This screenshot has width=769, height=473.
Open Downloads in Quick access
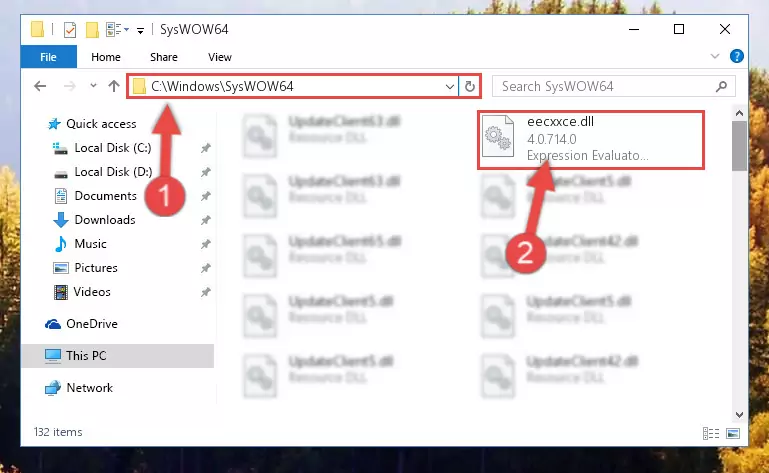pos(105,220)
